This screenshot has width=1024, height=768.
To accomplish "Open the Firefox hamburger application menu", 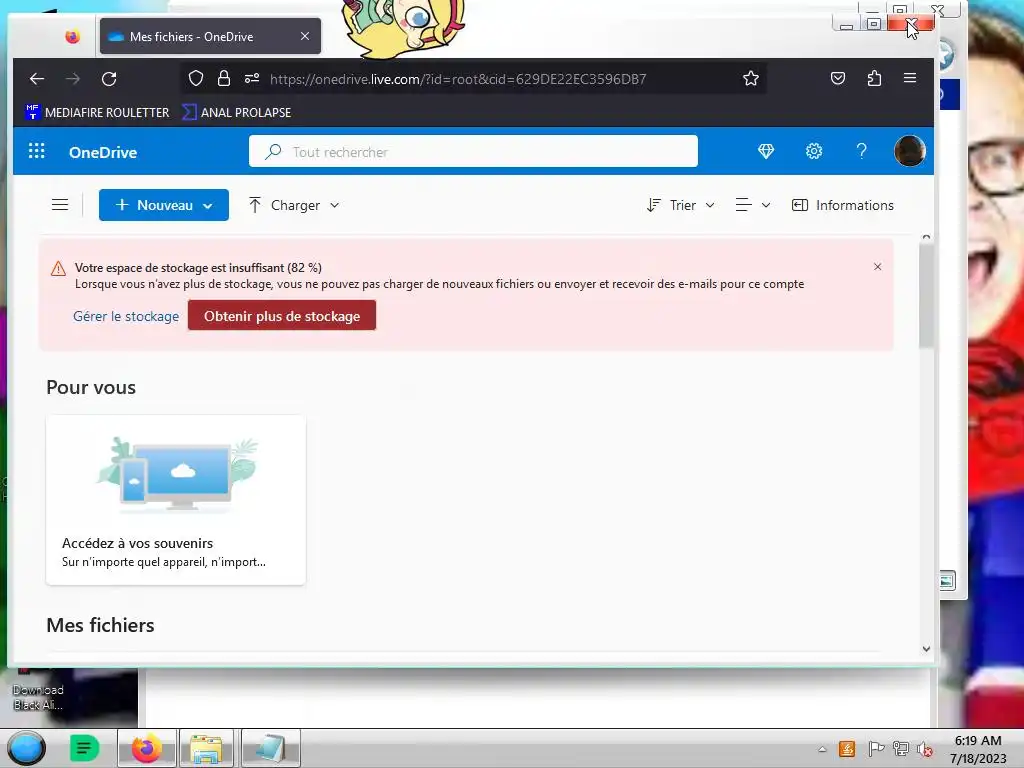I will pos(910,78).
